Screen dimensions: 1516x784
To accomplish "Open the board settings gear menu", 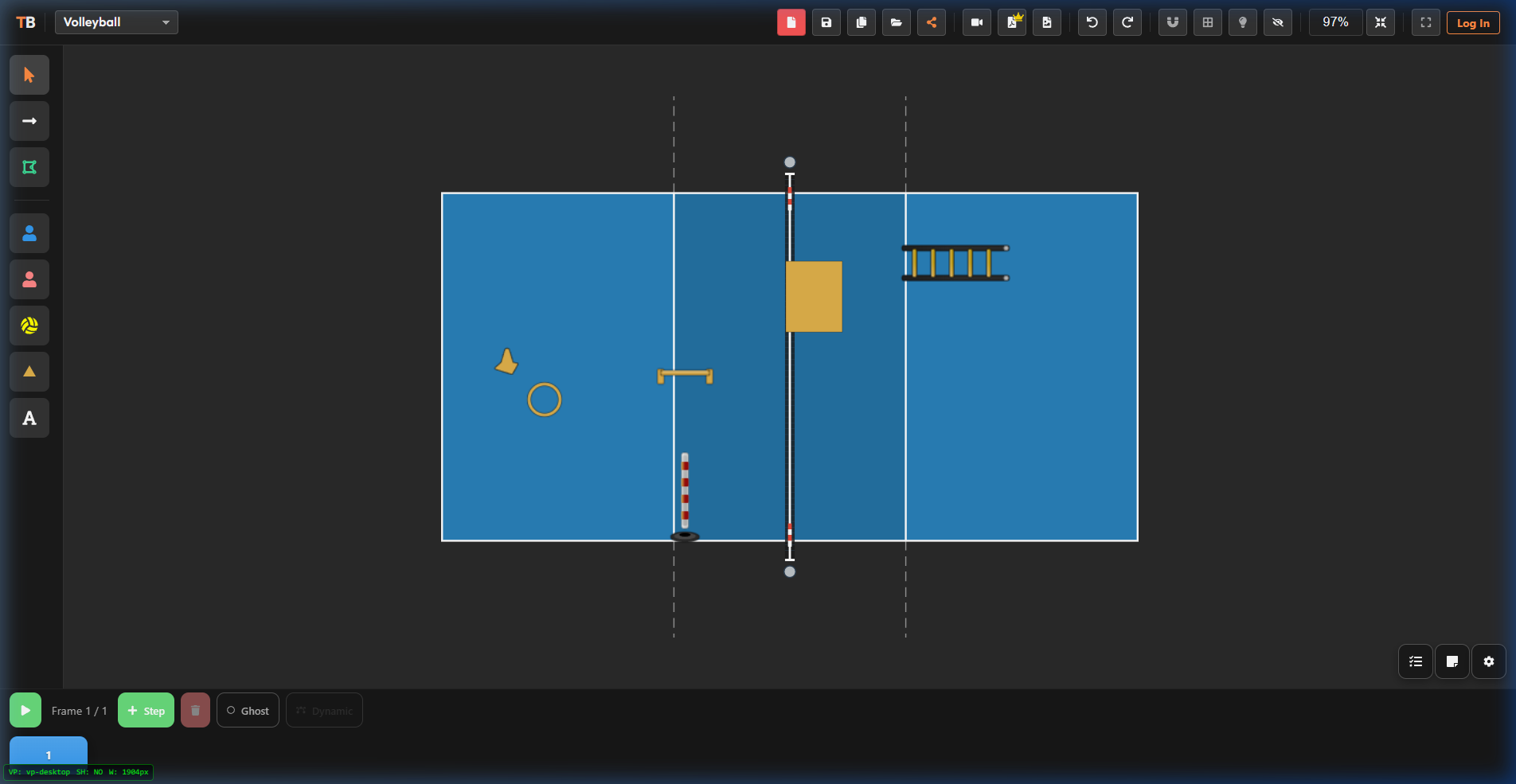I will coord(1488,661).
